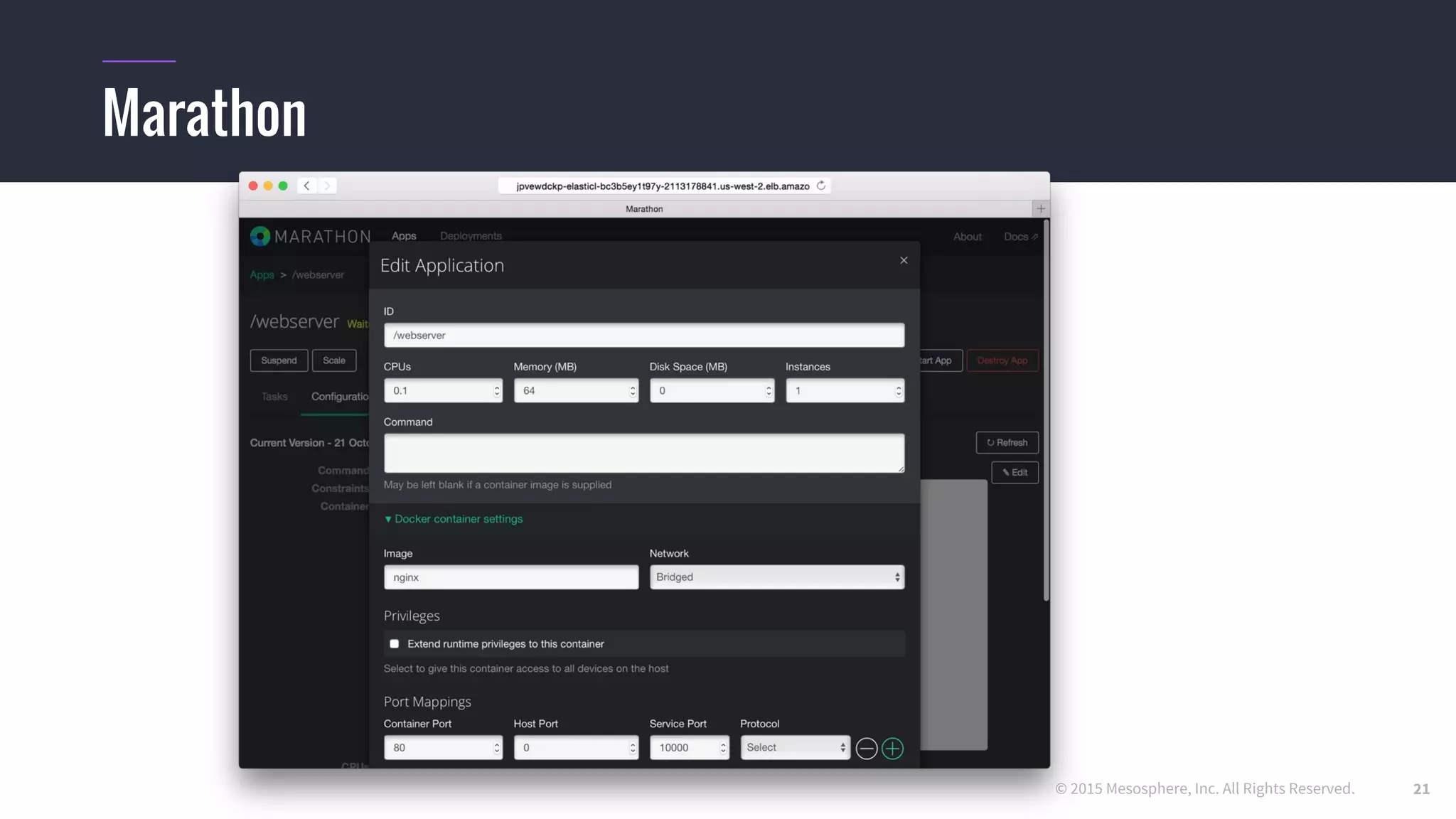Image resolution: width=1456 pixels, height=819 pixels.
Task: Click the Refresh button
Action: (1007, 443)
